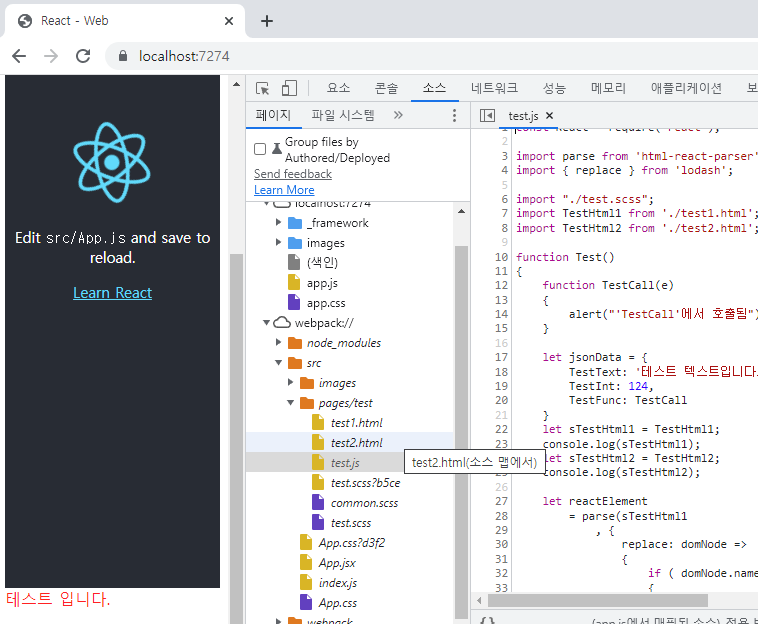
Task: Click the (색인) document icon
Action: click(x=294, y=262)
